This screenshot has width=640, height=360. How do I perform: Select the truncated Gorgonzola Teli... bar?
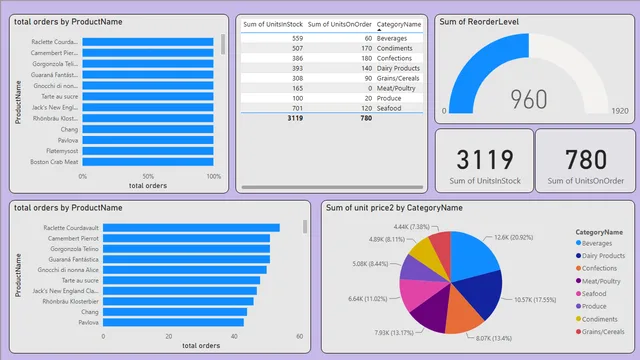click(x=148, y=64)
